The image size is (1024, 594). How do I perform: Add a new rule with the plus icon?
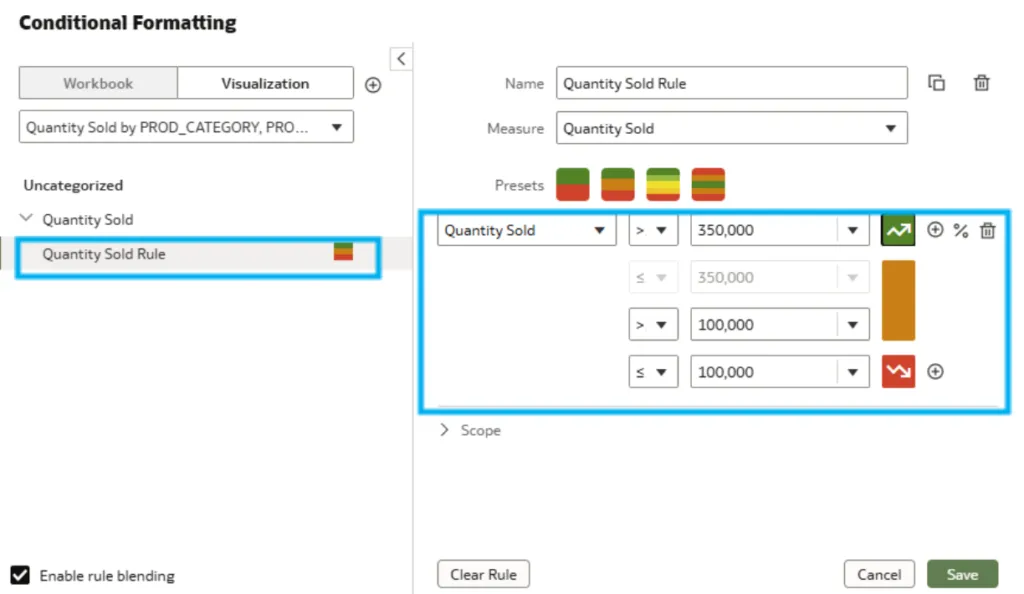[x=373, y=85]
